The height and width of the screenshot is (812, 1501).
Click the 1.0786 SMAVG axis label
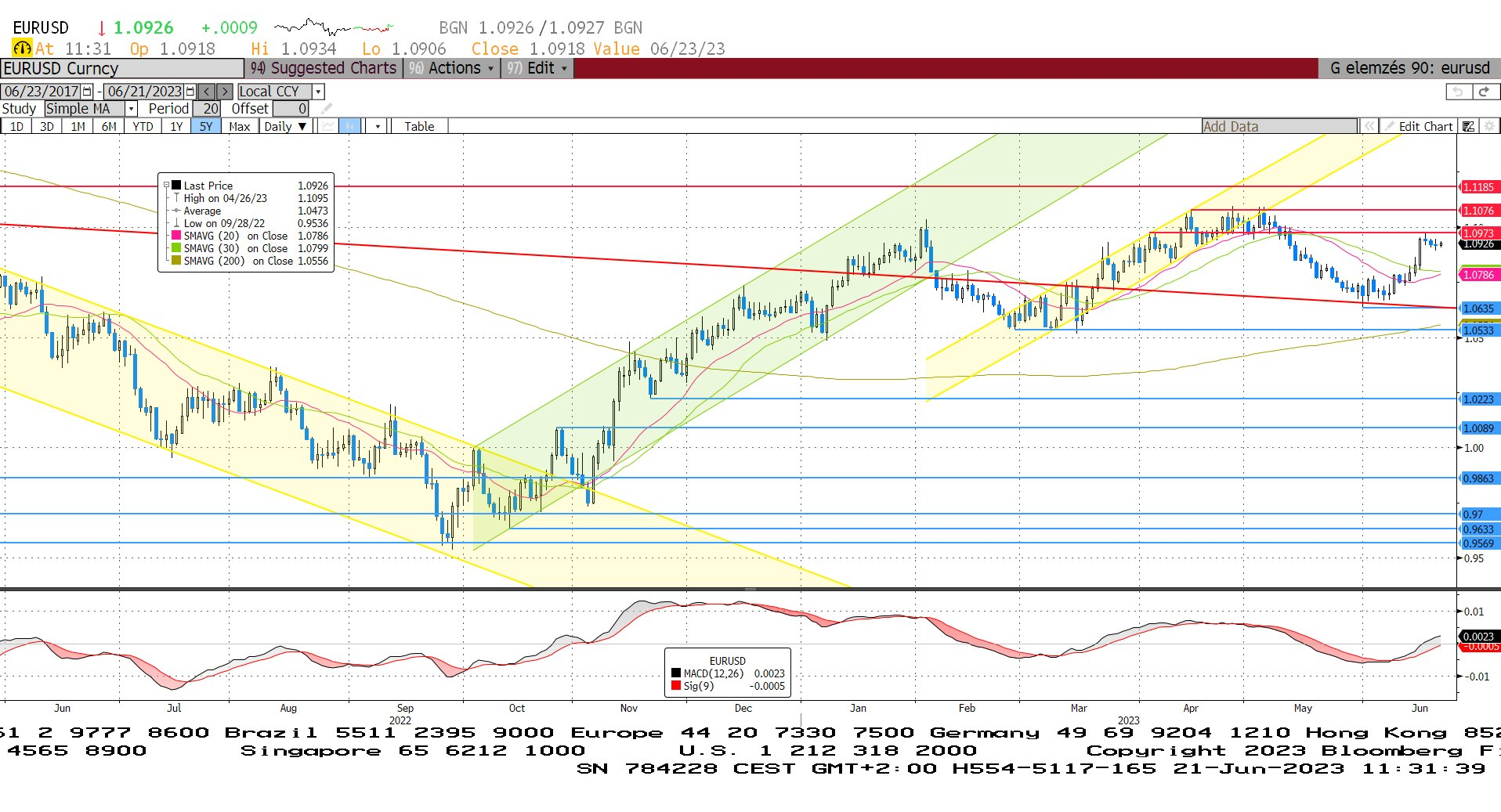(x=1479, y=275)
